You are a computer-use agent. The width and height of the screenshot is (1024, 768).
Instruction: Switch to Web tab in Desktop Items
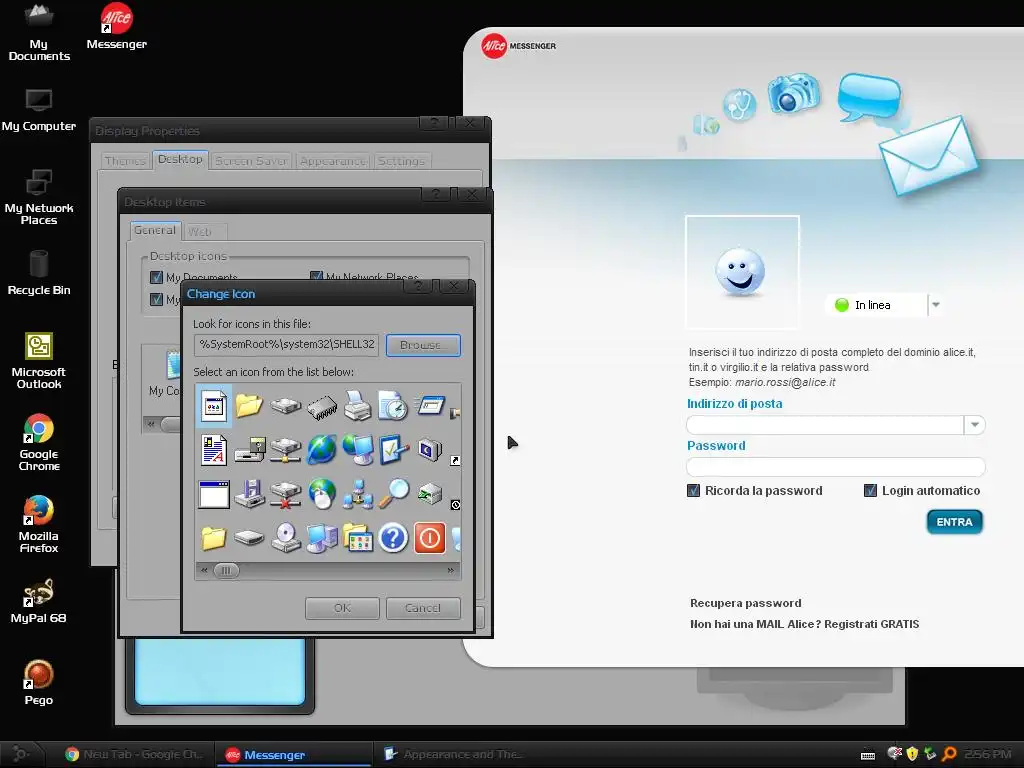(204, 231)
